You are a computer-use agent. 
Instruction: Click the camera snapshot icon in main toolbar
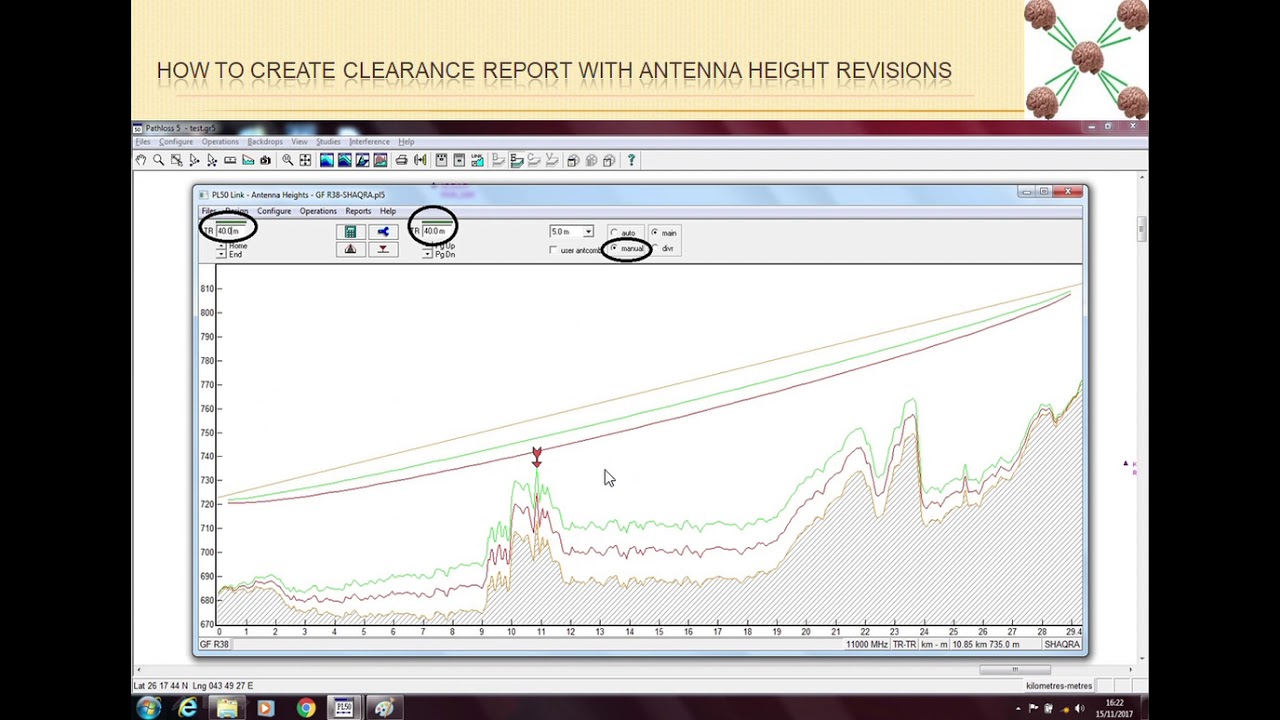click(265, 160)
